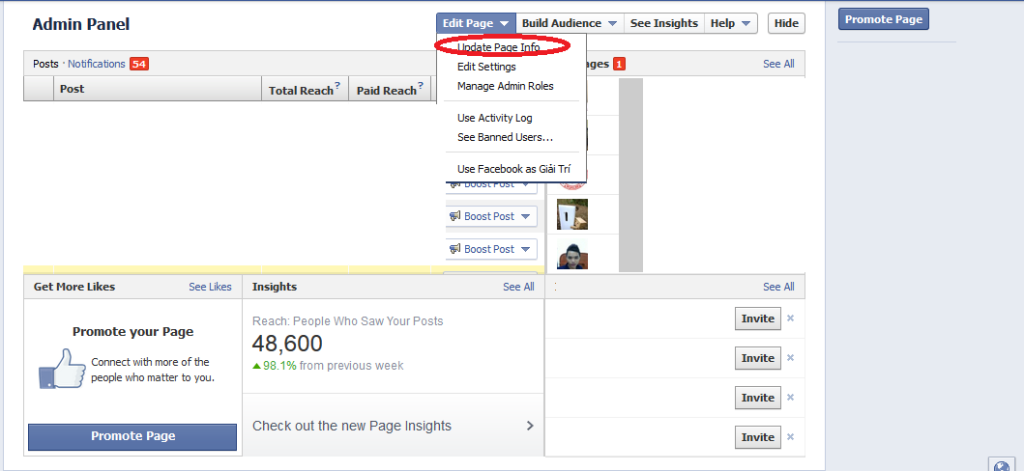The height and width of the screenshot is (471, 1024).
Task: Click the red 1 messages badge
Action: point(619,64)
